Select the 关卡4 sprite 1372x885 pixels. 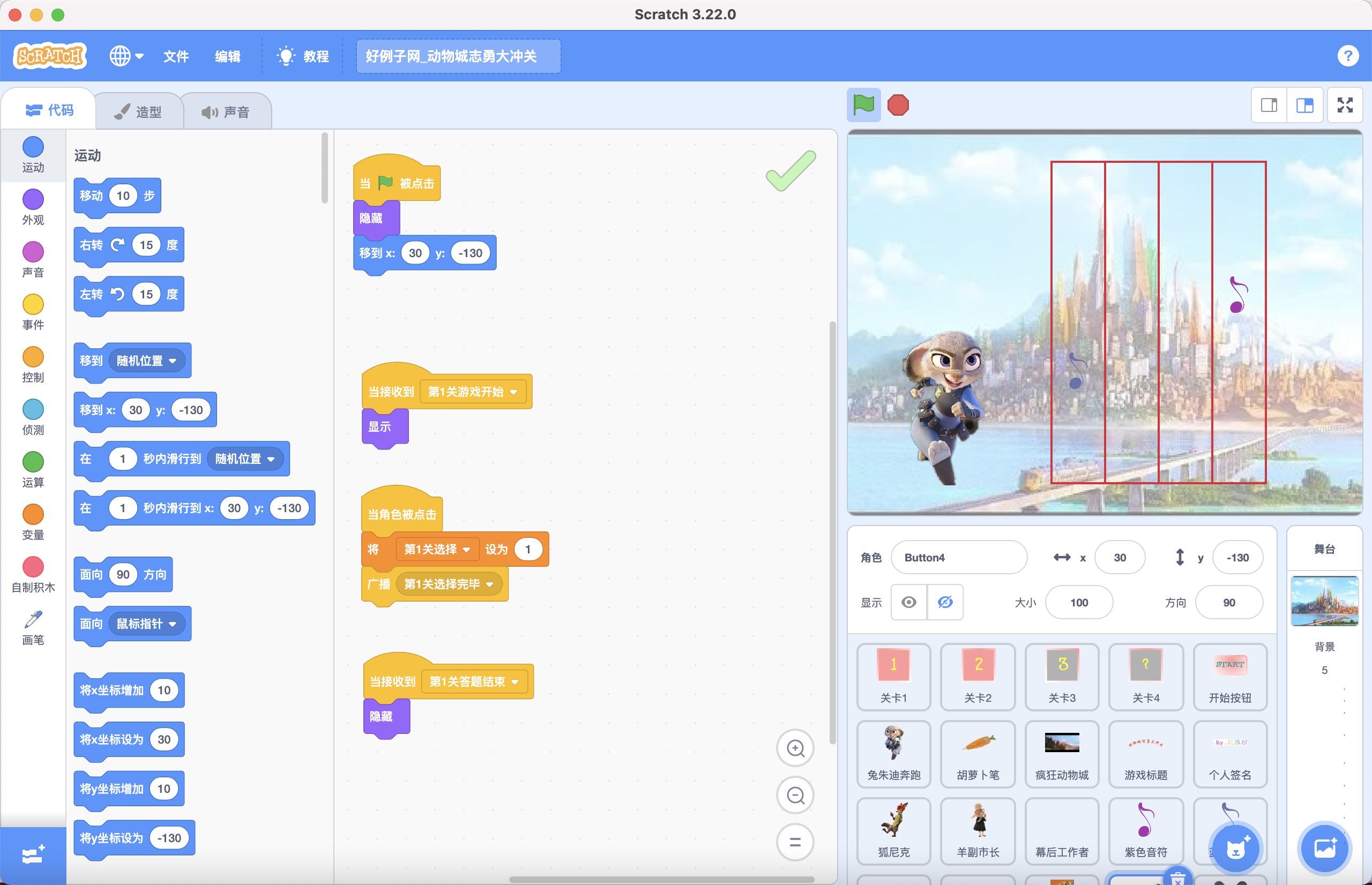coord(1145,677)
